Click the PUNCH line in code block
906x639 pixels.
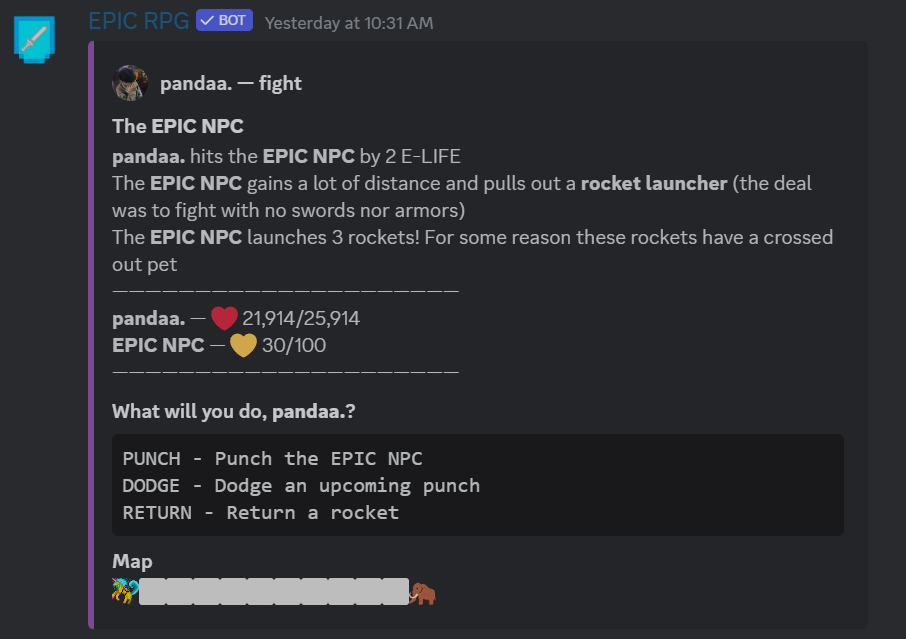point(272,459)
